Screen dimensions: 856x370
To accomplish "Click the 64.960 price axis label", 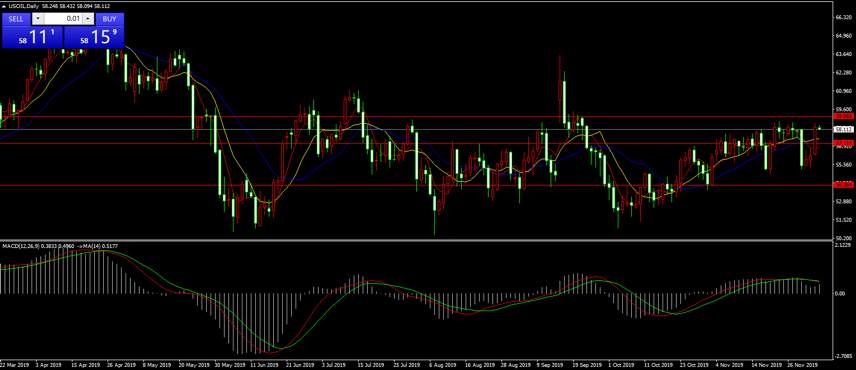I will tap(843, 36).
